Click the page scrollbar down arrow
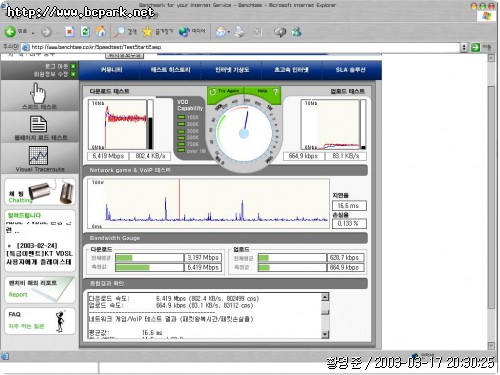Viewport: 500px width, 375px height. (491, 346)
